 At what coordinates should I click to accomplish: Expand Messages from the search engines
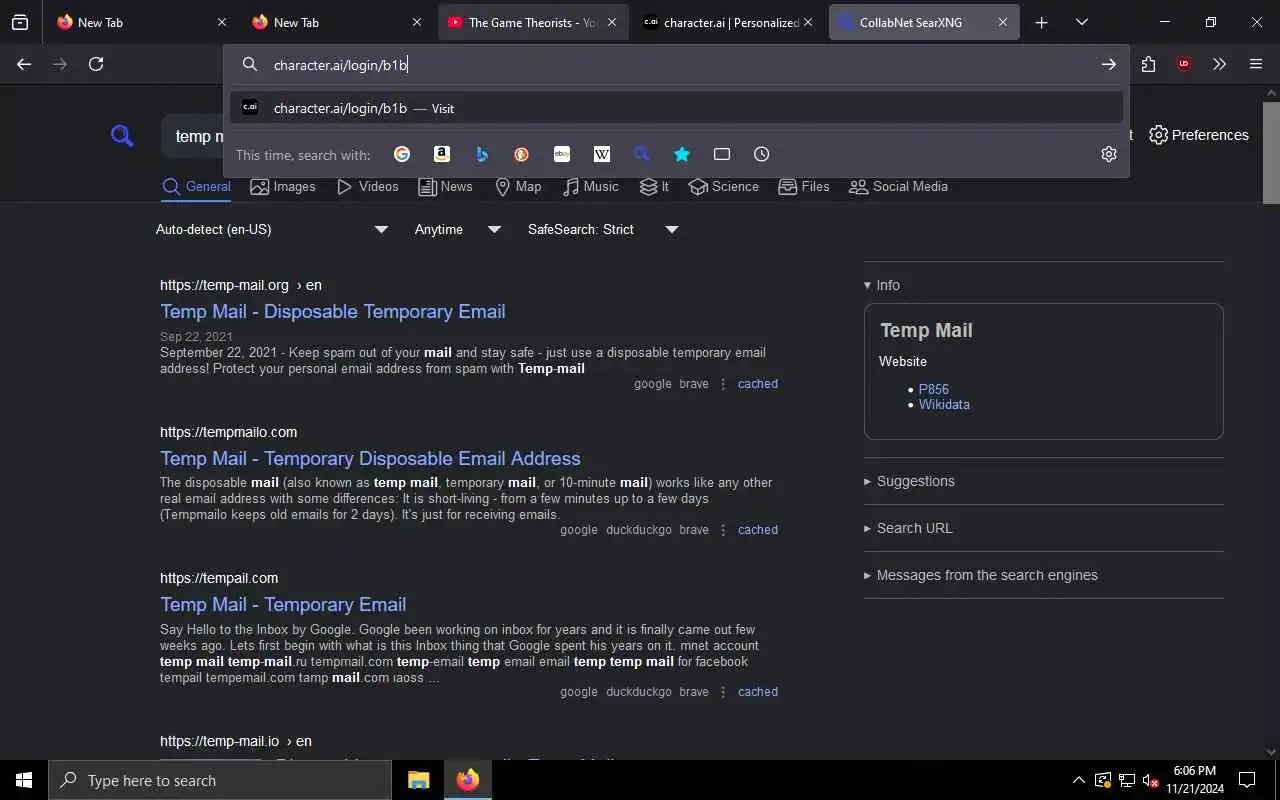click(x=980, y=575)
